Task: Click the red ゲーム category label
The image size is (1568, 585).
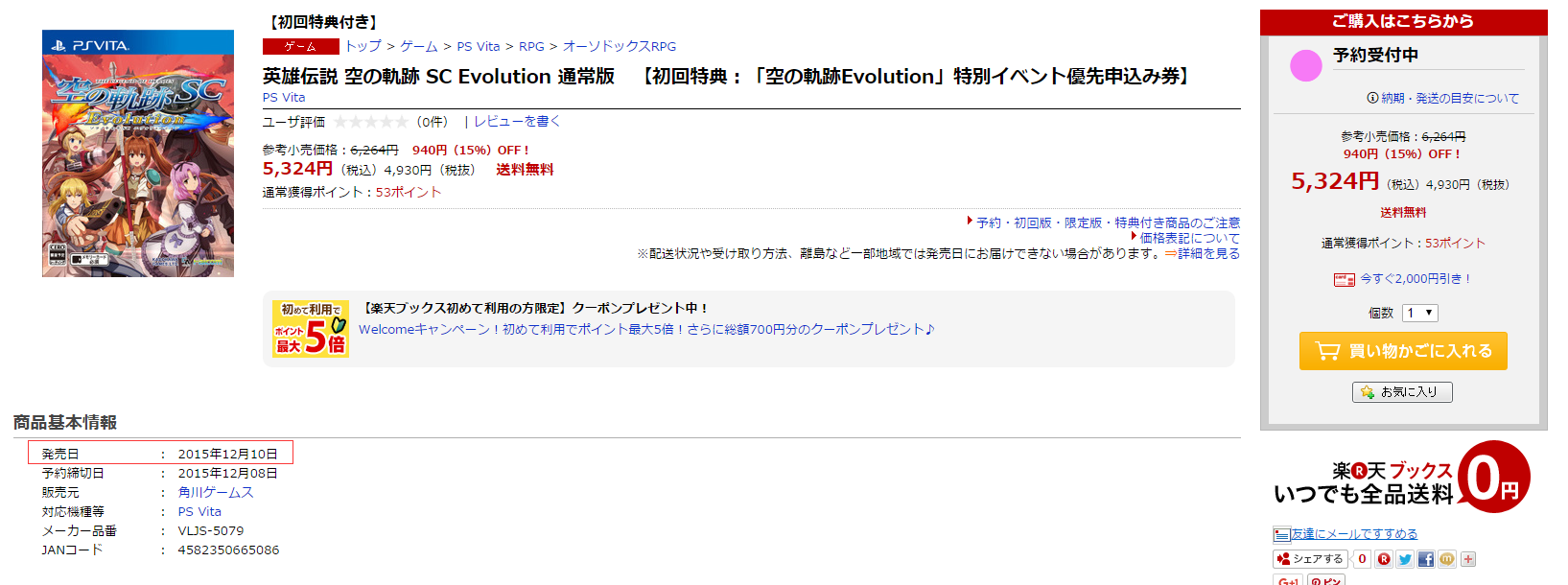Action: tap(301, 46)
